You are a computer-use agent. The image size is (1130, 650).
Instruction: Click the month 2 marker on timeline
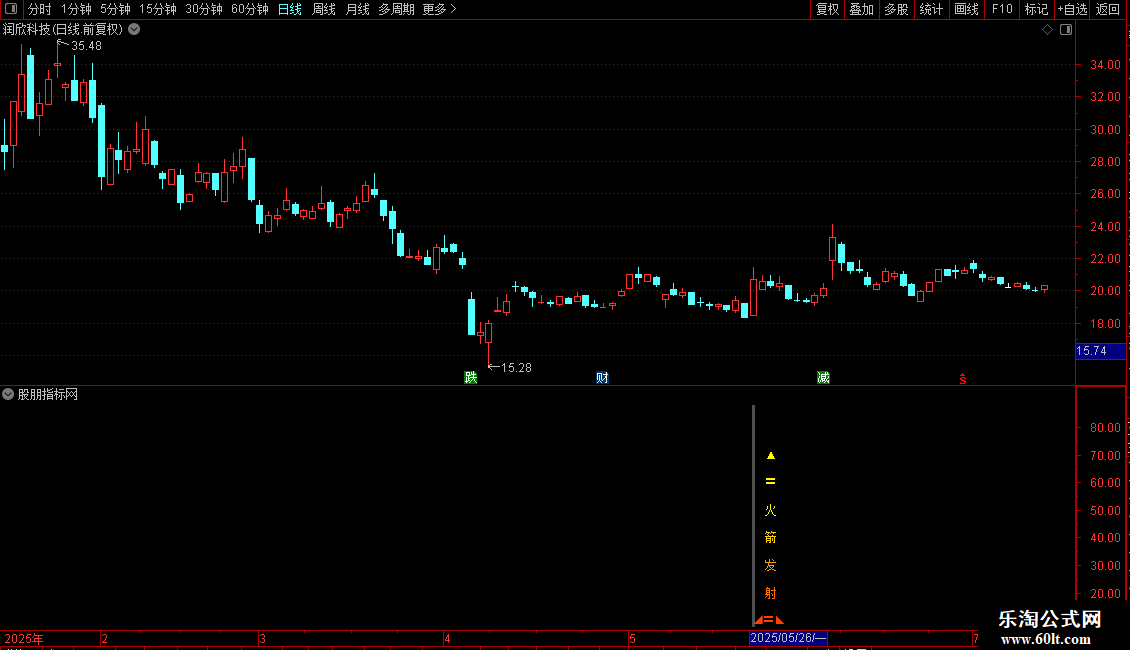(x=104, y=638)
